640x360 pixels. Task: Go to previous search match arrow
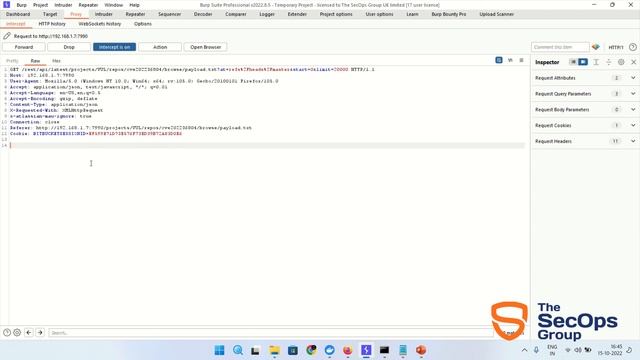[x=29, y=333]
